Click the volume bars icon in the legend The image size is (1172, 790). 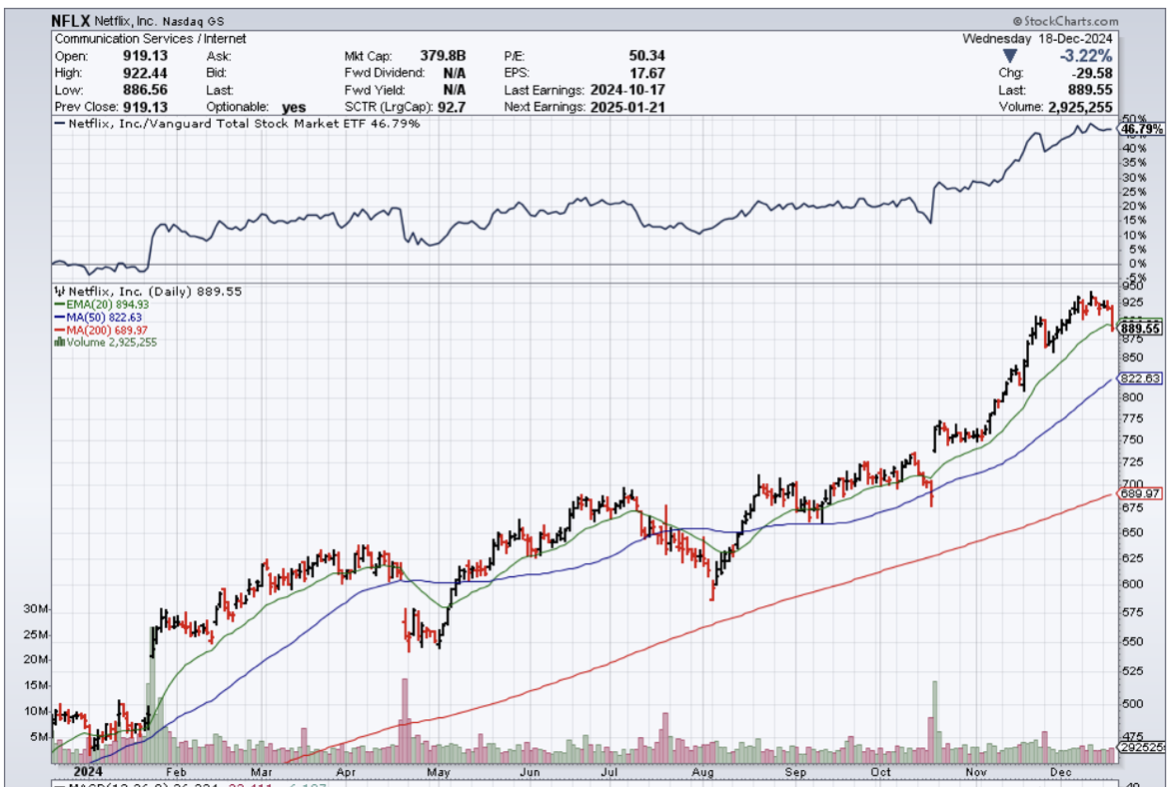(58, 342)
